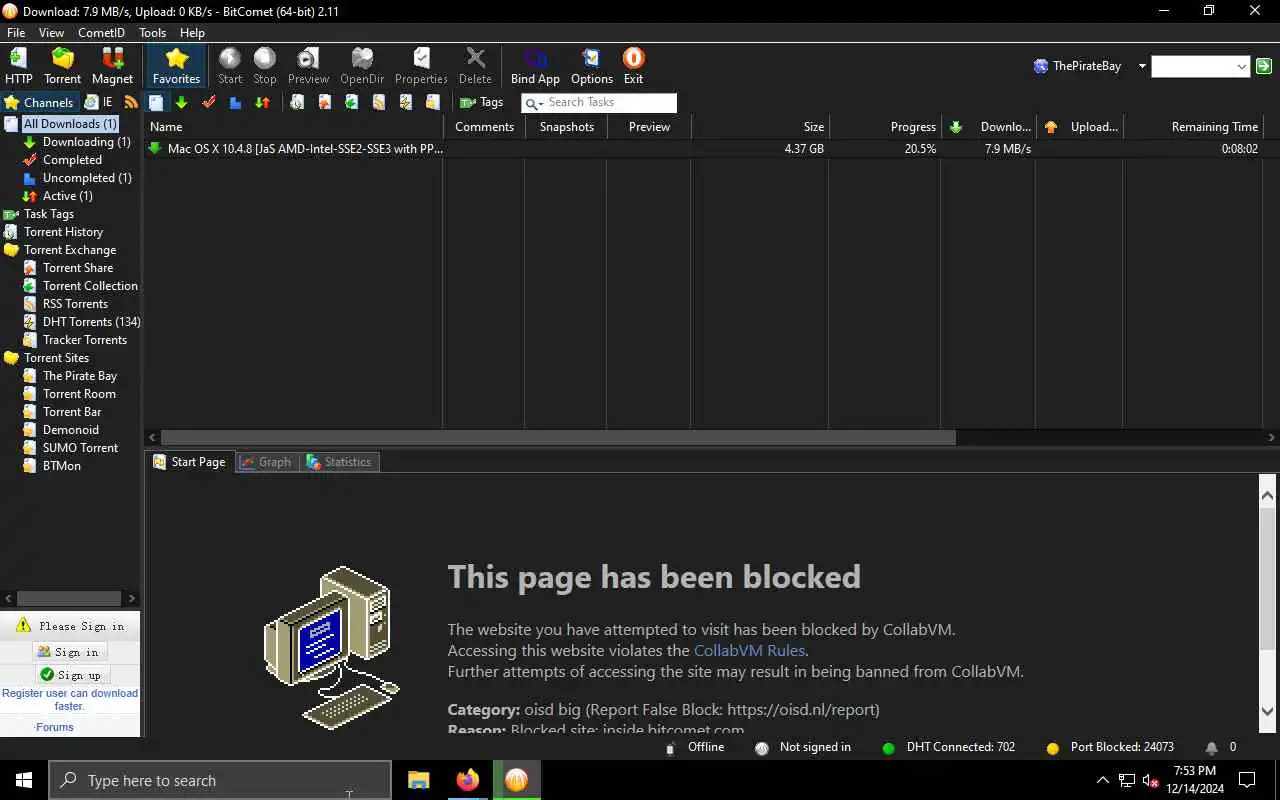
Task: Click the Exit toolbar icon
Action: click(x=633, y=66)
